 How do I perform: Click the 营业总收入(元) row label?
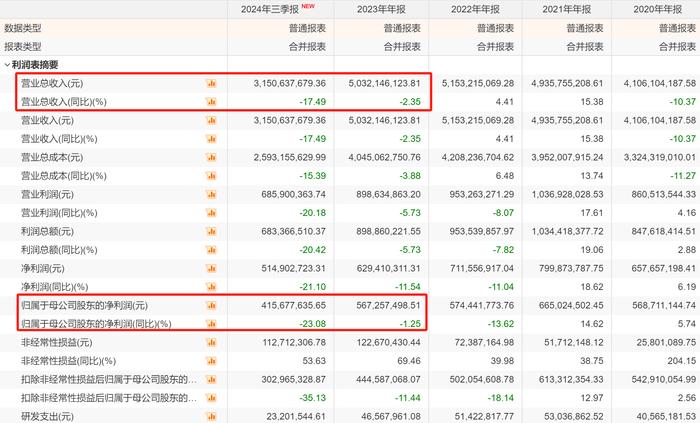coord(52,83)
